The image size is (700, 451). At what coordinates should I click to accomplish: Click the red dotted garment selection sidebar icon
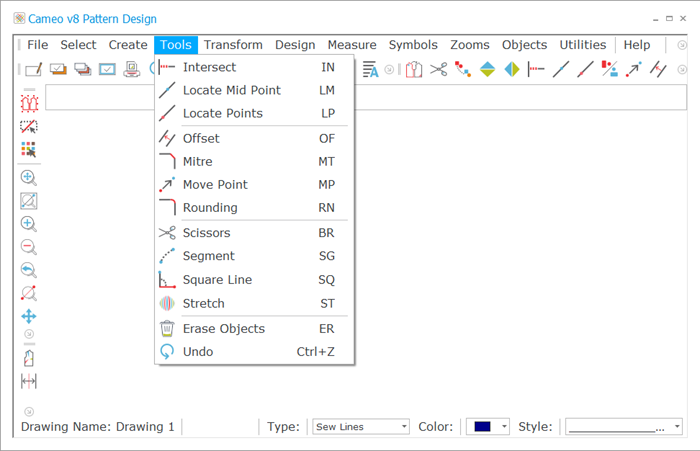click(29, 104)
